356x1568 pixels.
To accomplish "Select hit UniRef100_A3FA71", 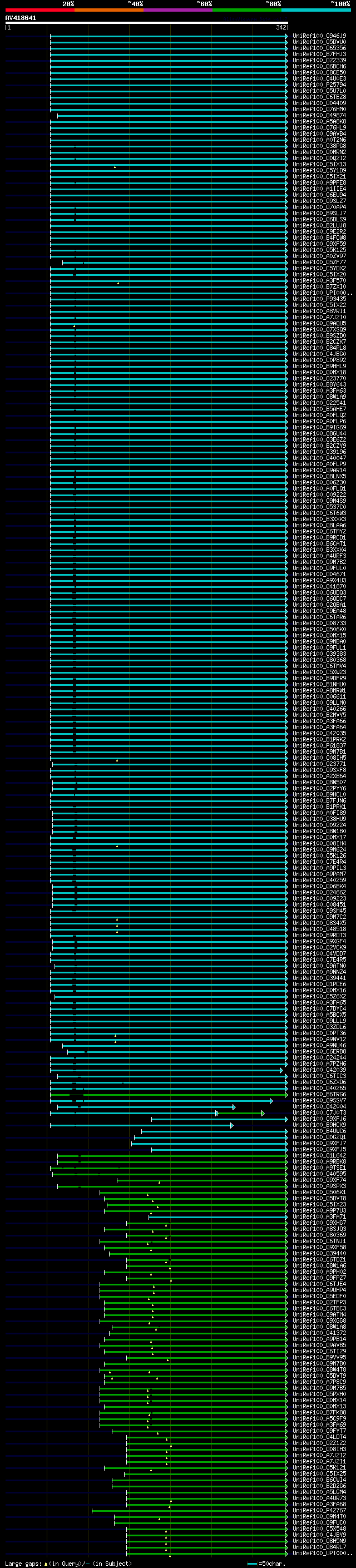I will pos(319,1216).
